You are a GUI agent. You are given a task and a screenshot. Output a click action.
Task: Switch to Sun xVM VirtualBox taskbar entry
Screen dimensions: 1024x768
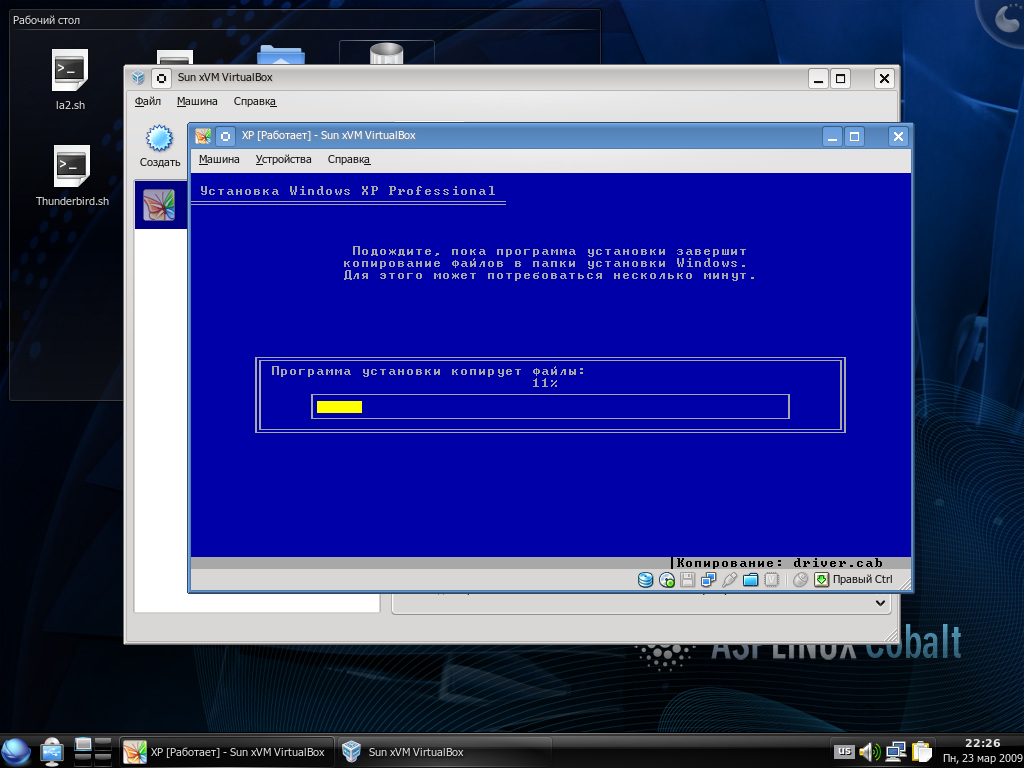[x=445, y=752]
